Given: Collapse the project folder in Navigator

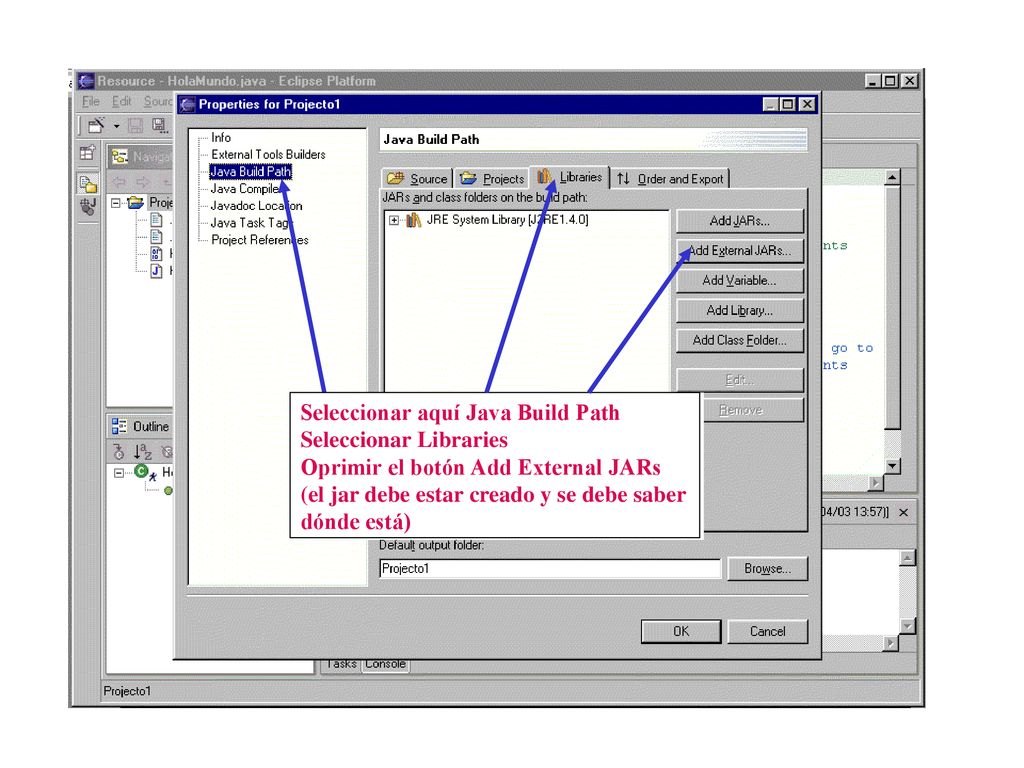Looking at the screenshot, I should 116,203.
